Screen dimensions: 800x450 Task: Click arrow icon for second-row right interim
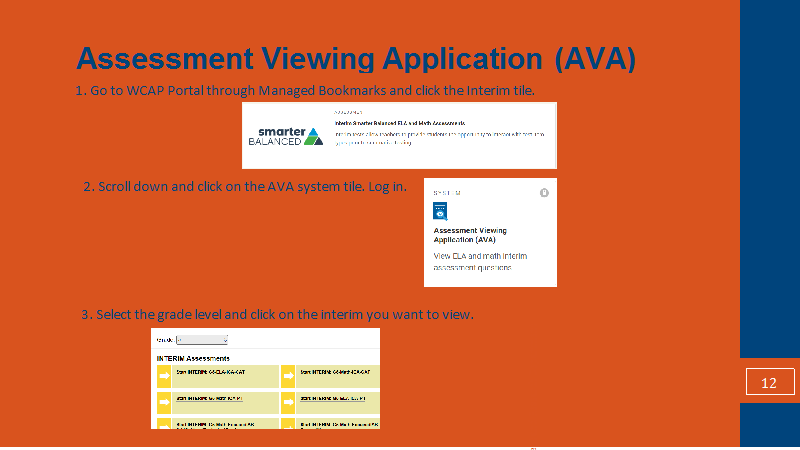coord(288,402)
